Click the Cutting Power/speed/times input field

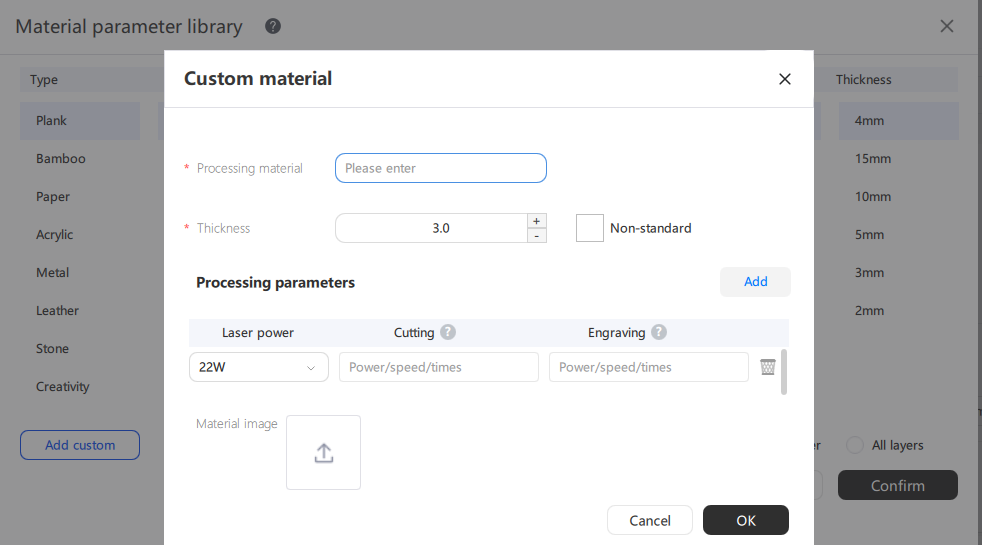point(438,367)
